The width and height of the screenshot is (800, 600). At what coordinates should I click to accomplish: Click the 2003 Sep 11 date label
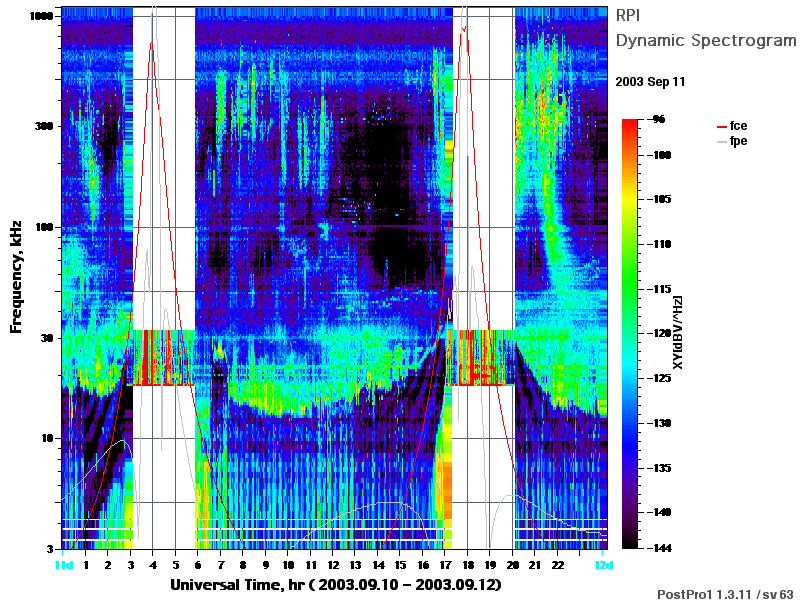[651, 82]
